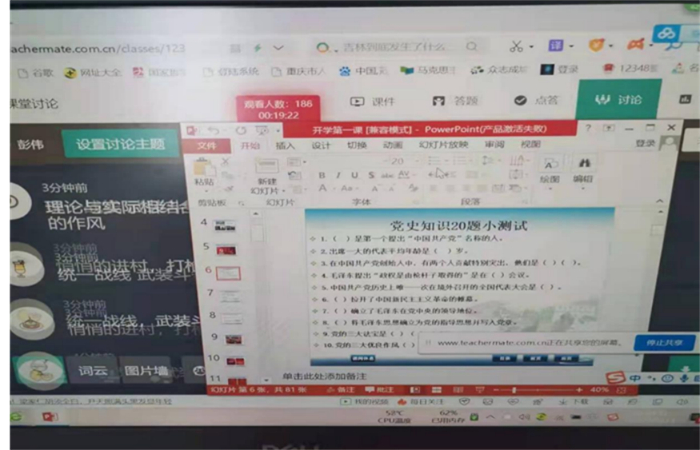Select the 讨论 discussion tab
The height and width of the screenshot is (450, 700).
click(618, 100)
